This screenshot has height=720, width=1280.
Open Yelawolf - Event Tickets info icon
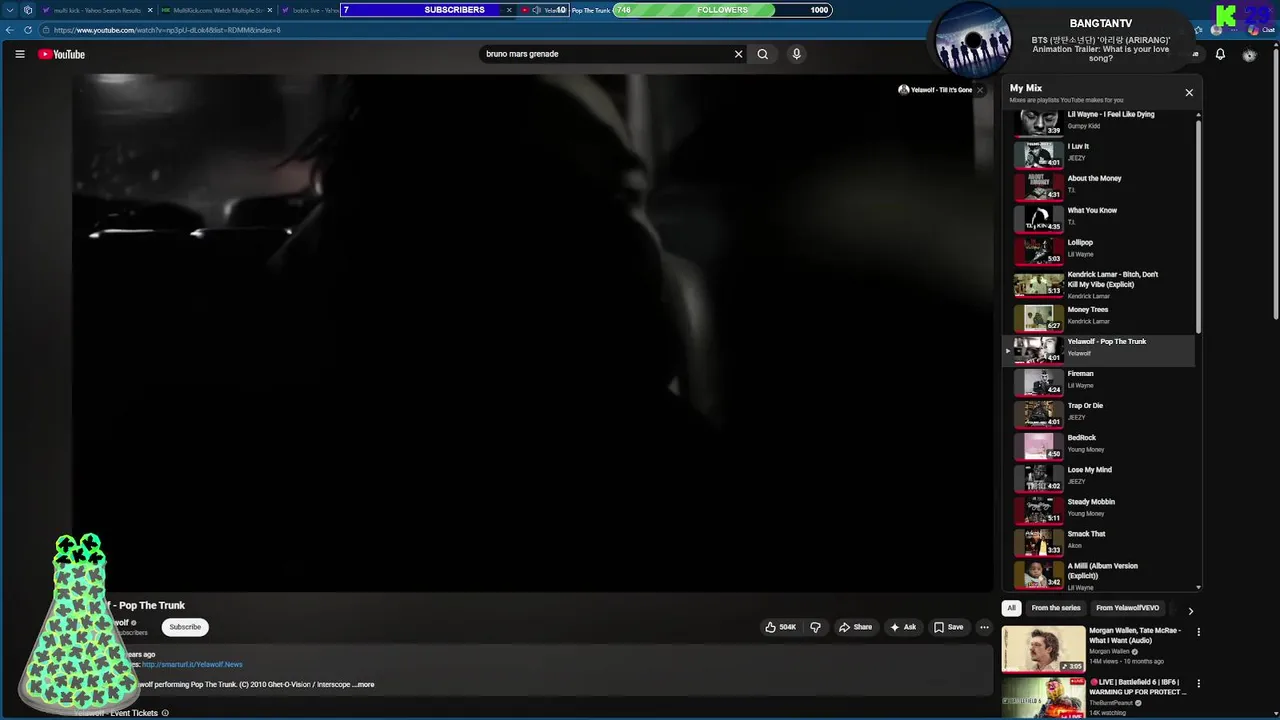point(165,713)
